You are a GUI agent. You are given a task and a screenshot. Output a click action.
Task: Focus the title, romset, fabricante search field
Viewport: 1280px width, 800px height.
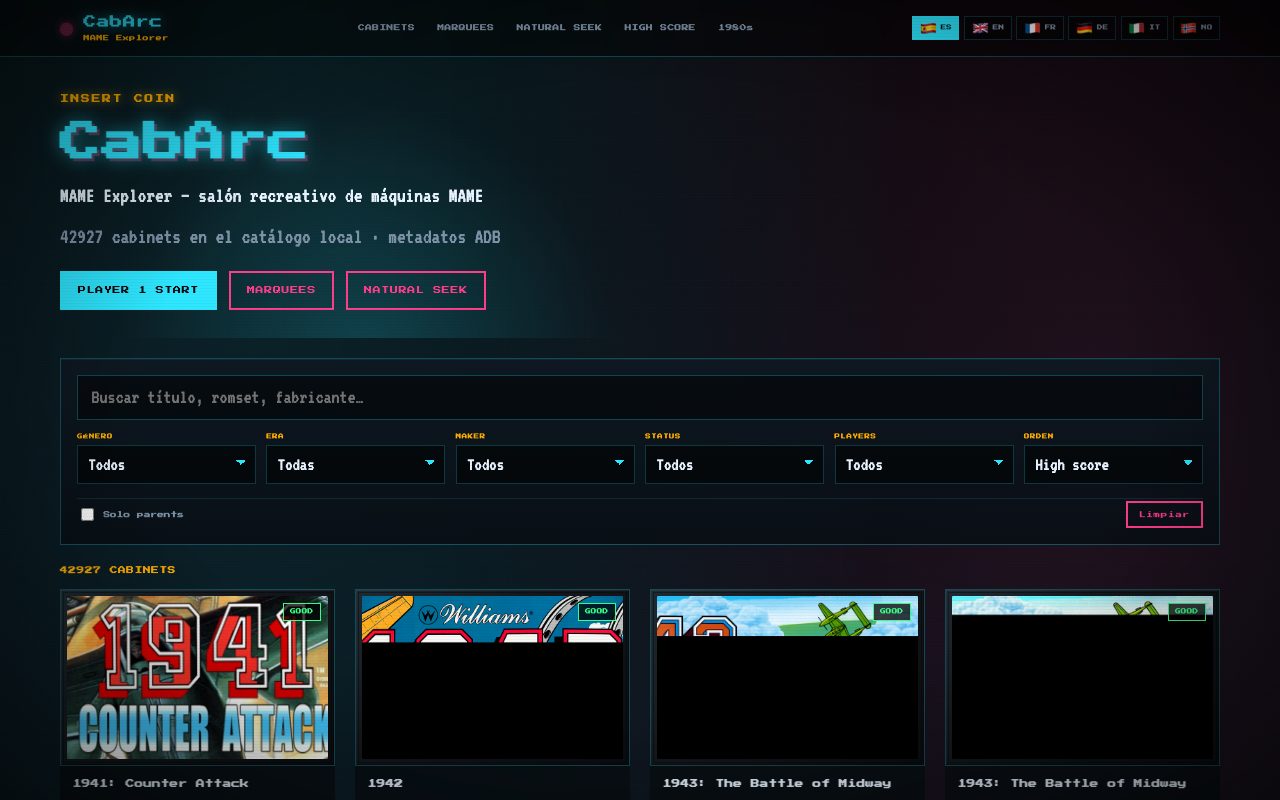tap(640, 397)
